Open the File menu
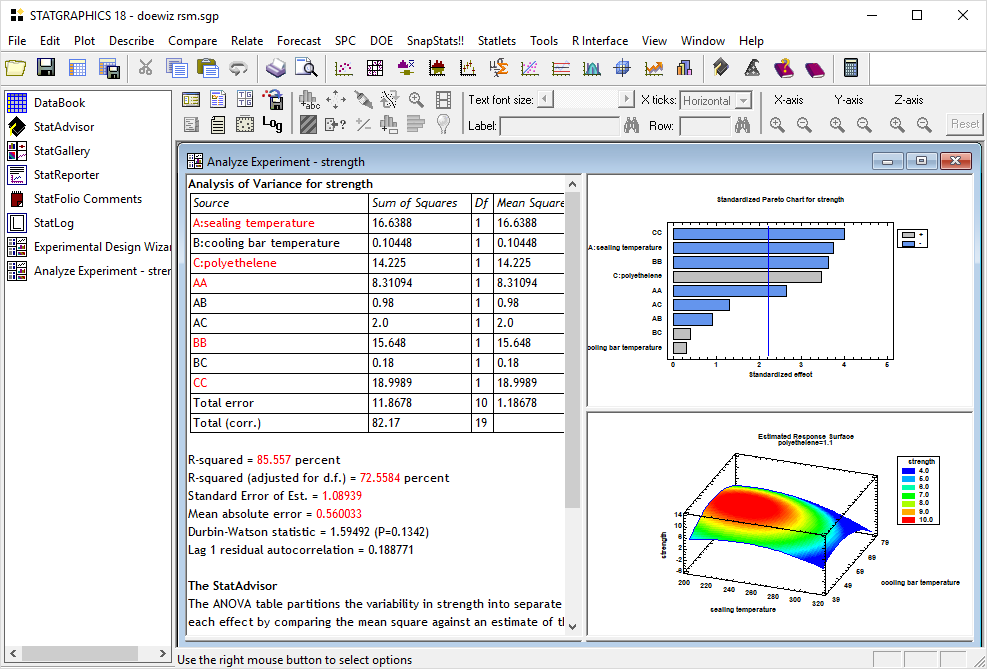987x669 pixels. 17,41
